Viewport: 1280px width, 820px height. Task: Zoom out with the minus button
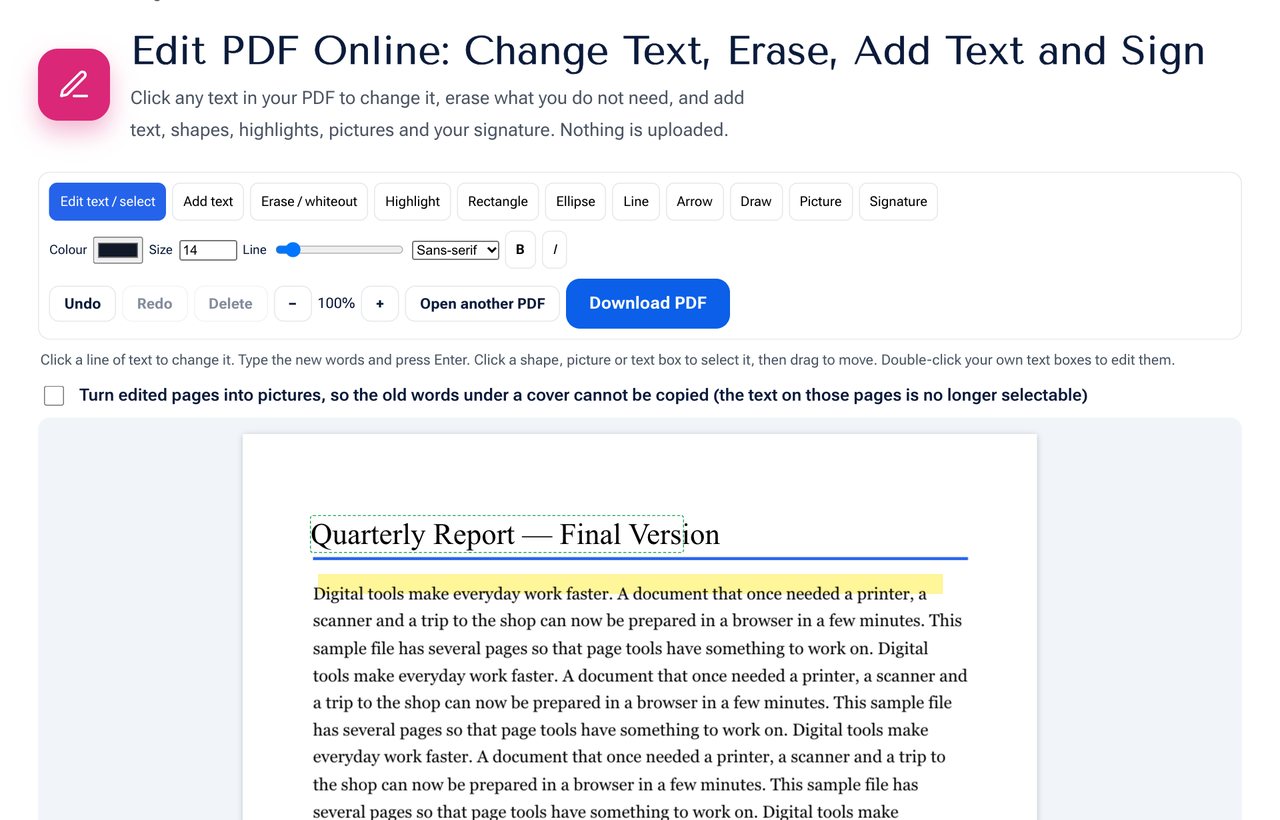[x=293, y=304]
